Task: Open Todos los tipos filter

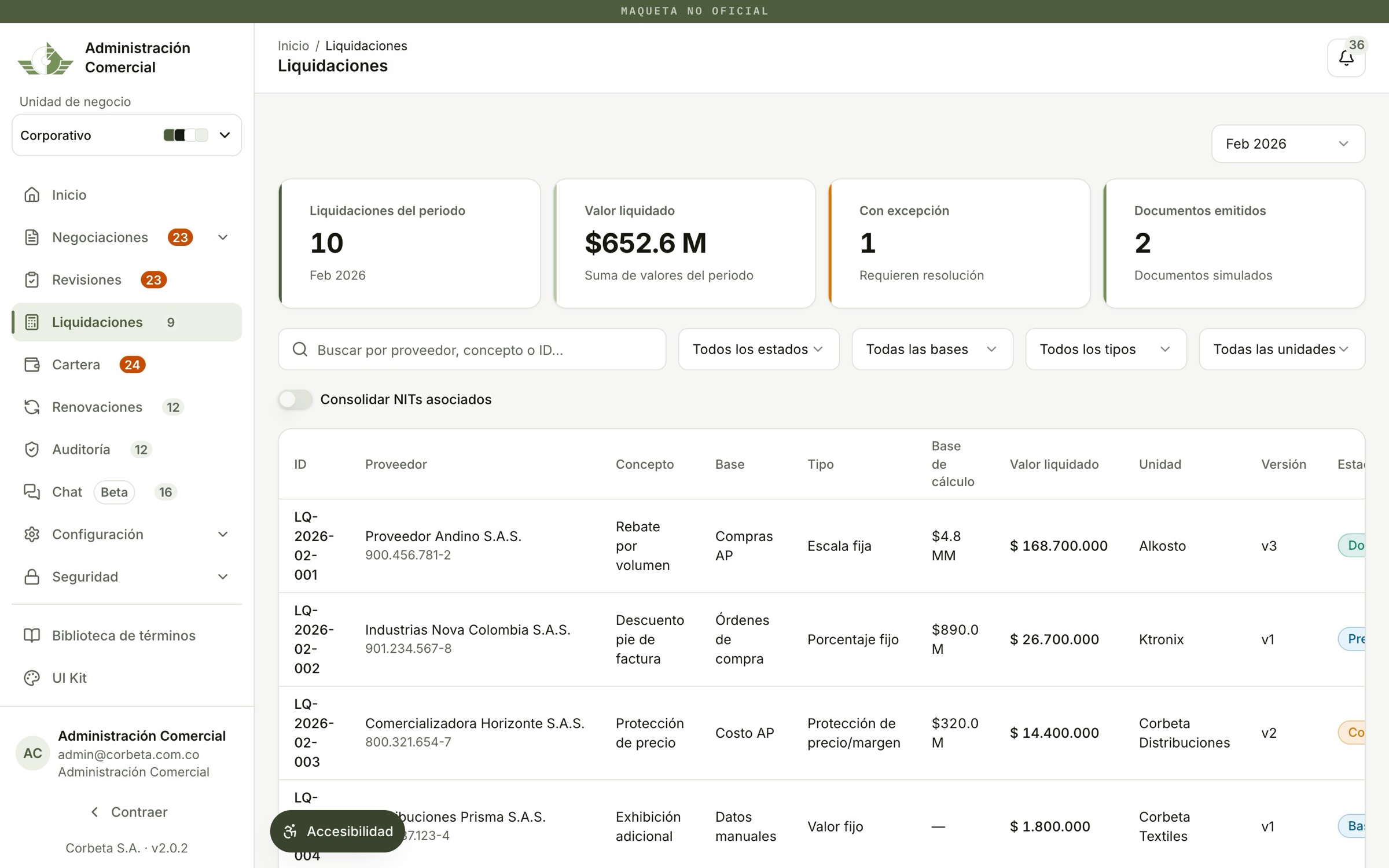Action: pos(1106,350)
